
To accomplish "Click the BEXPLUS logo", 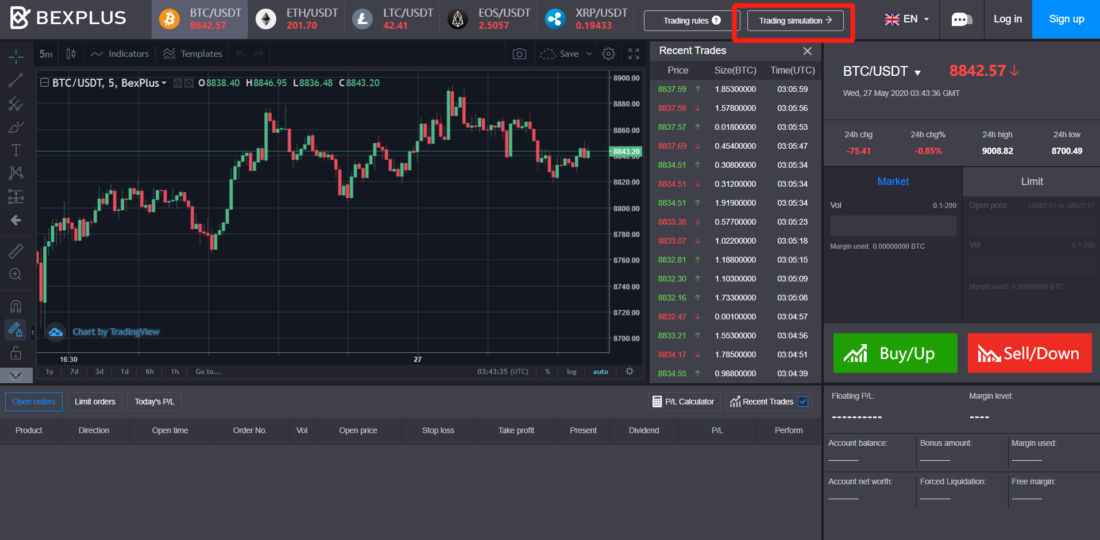I will pyautogui.click(x=69, y=18).
